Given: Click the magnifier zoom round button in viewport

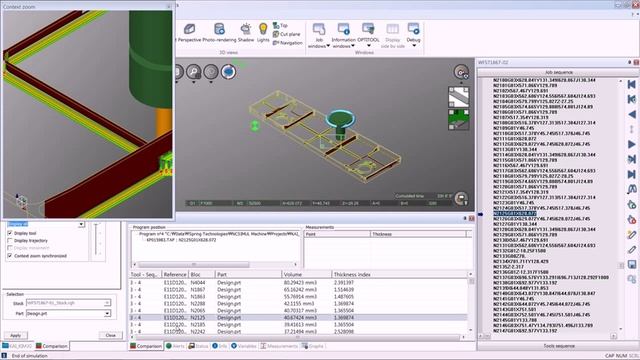Looking at the screenshot, I should click(193, 72).
